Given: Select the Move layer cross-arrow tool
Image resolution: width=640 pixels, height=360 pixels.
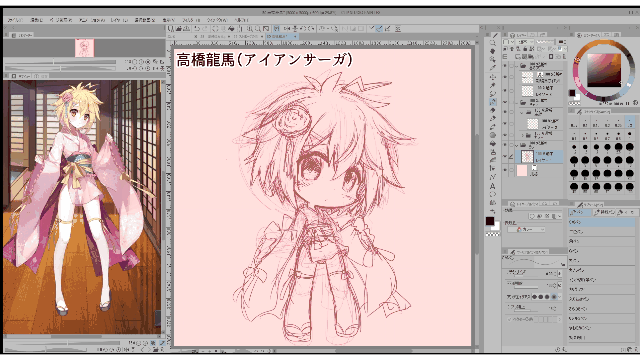Looking at the screenshot, I should (x=493, y=77).
